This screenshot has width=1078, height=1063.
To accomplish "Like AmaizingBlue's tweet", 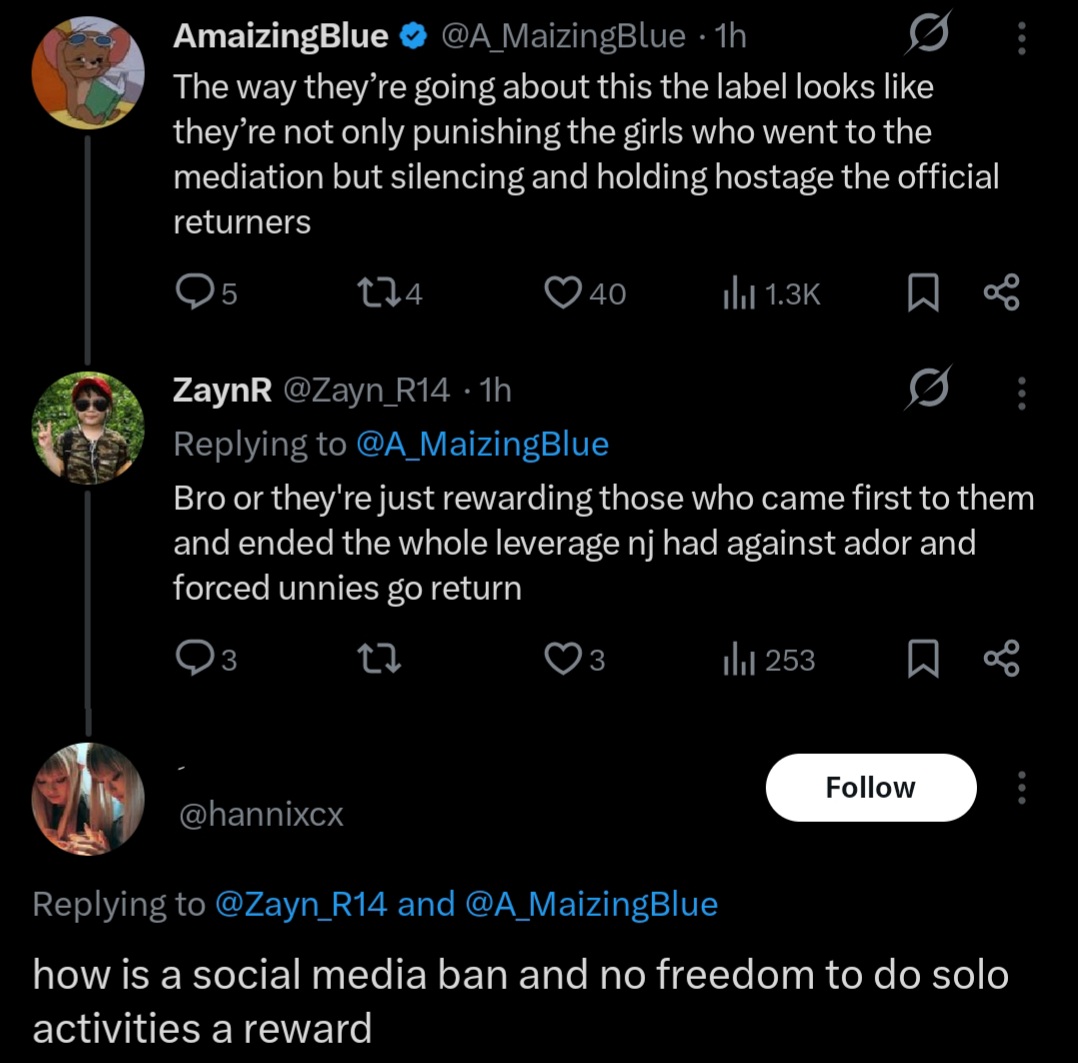I will pos(563,293).
